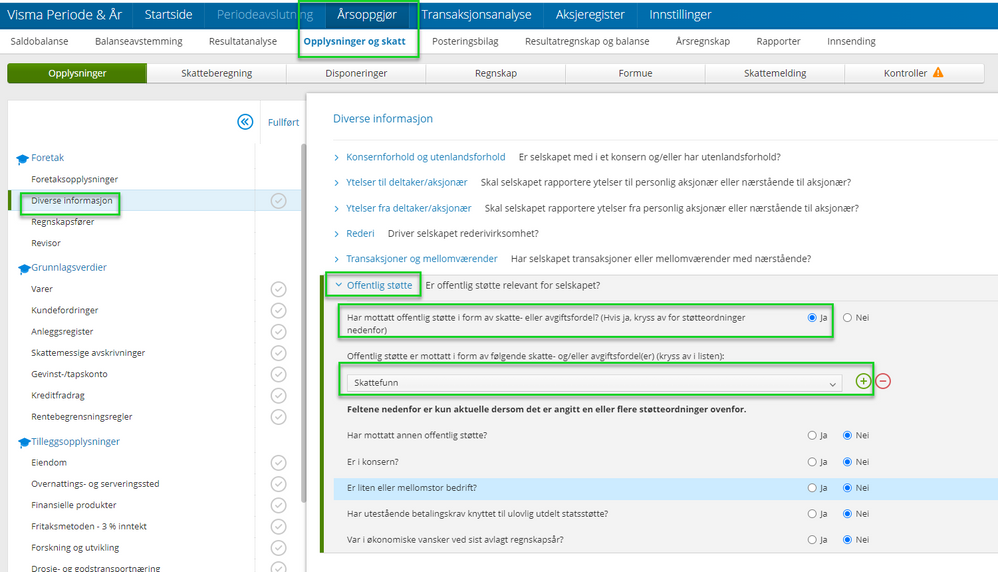Expand Konsernforhold og utenlandsforhold section
Image resolution: width=998 pixels, height=572 pixels.
(425, 157)
